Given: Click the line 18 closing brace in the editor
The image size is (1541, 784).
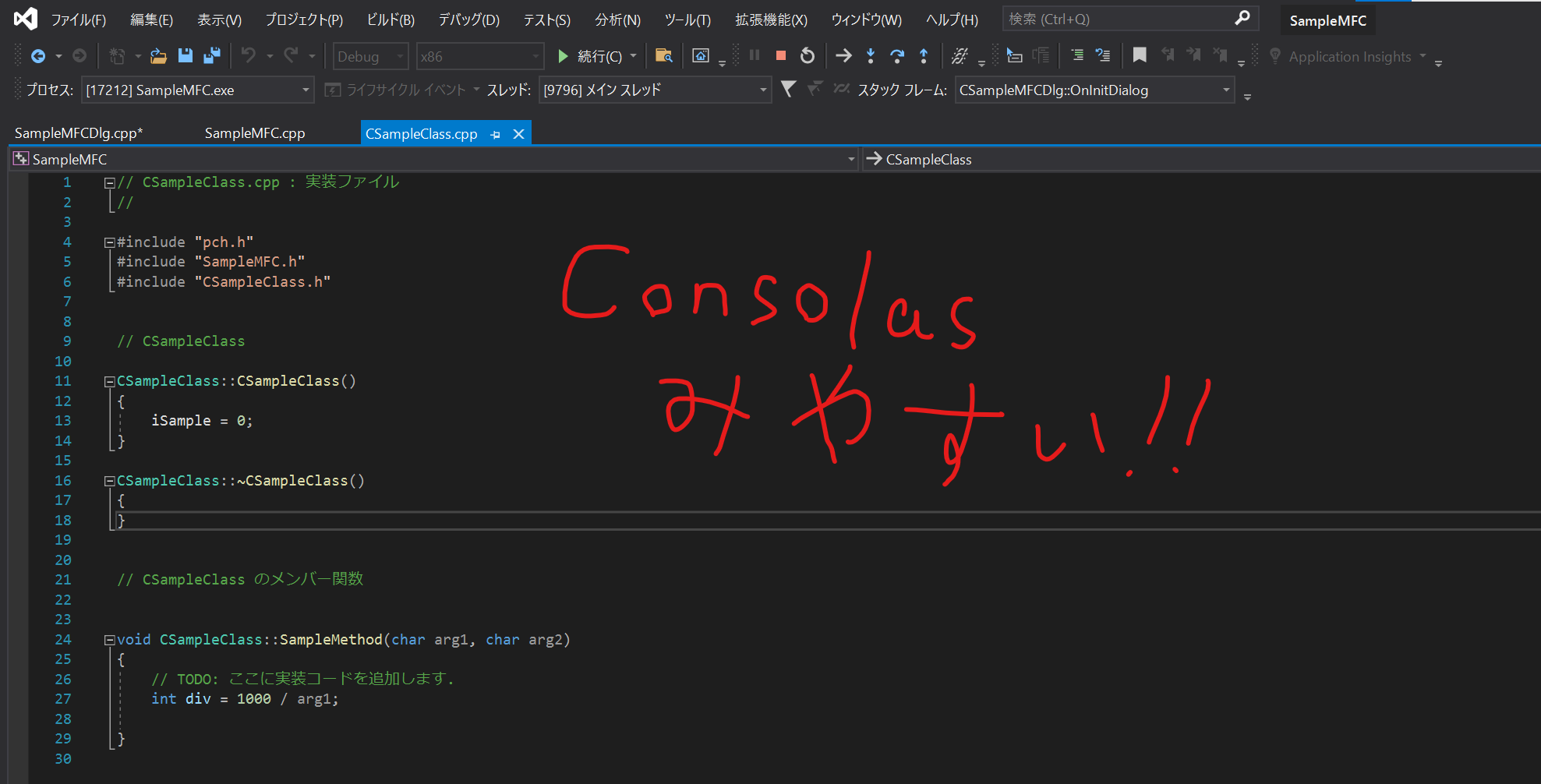Looking at the screenshot, I should pyautogui.click(x=121, y=521).
